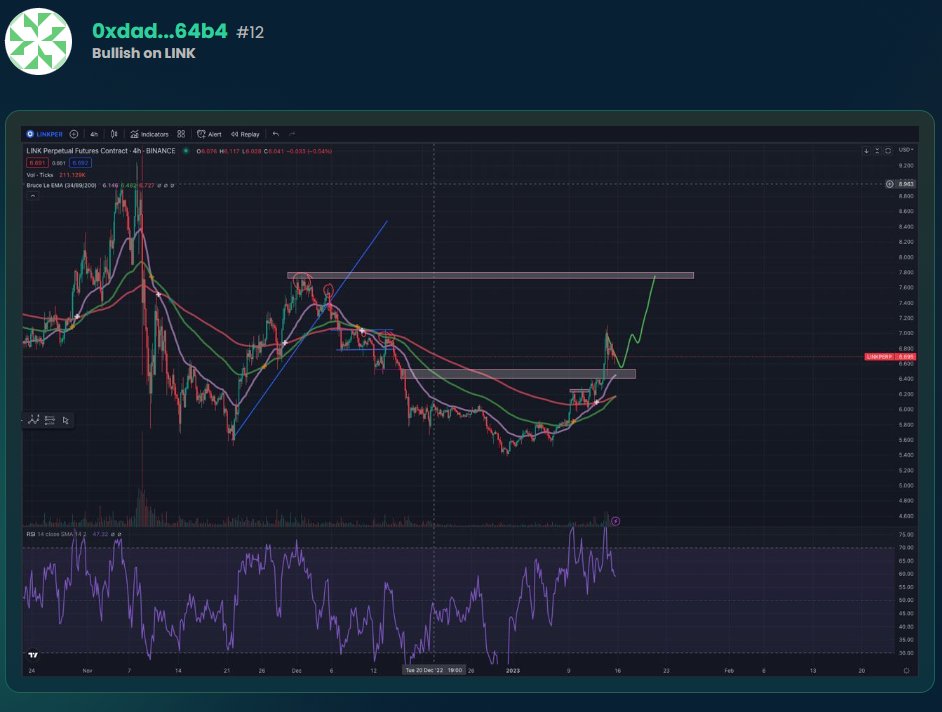Click the add symbol plus icon

(74, 134)
